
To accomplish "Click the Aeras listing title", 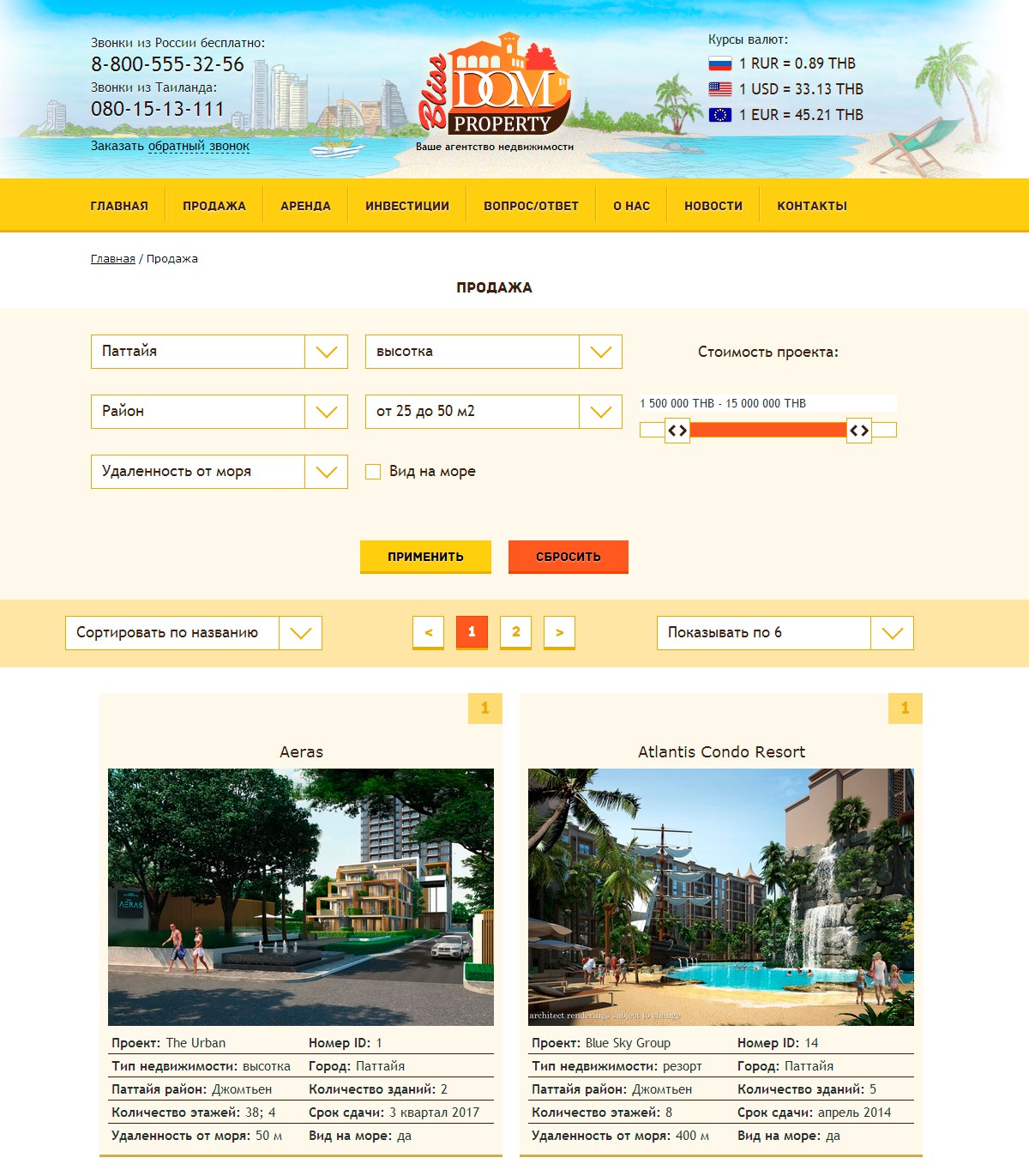I will (x=301, y=752).
